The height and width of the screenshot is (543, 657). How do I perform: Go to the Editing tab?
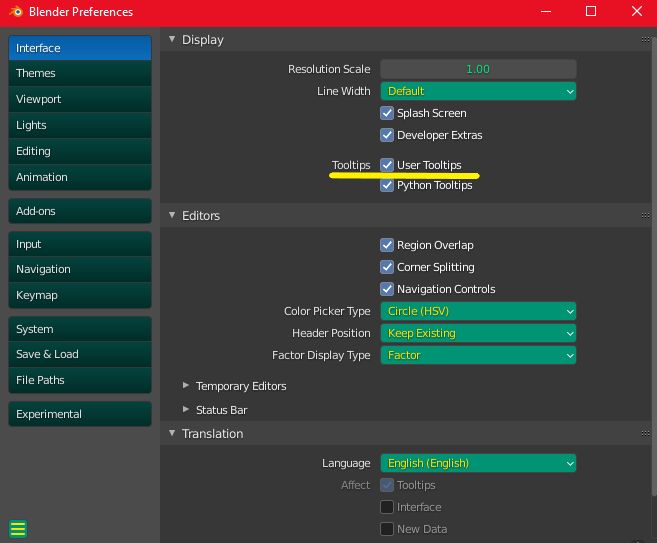[x=80, y=151]
